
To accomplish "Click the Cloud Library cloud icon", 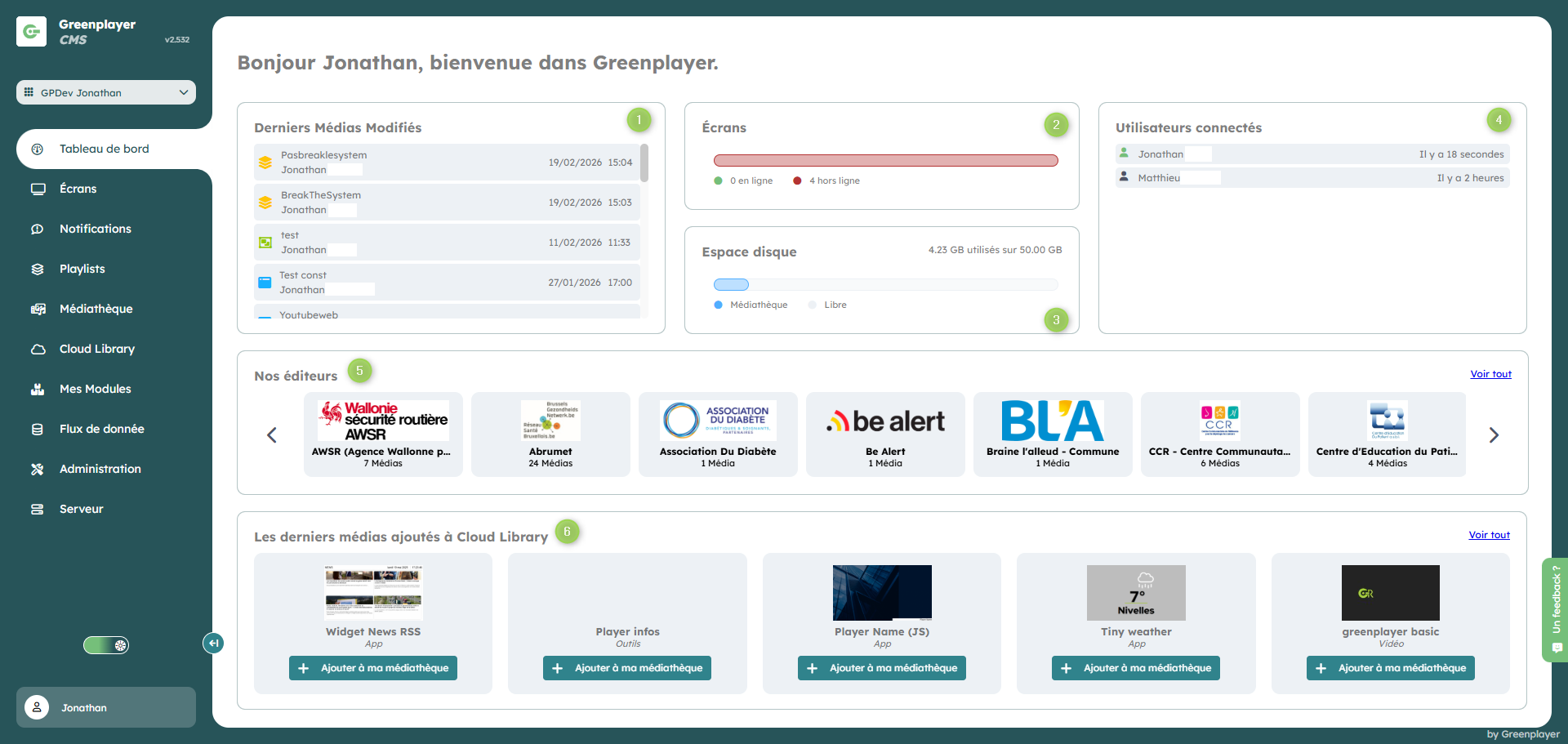I will point(38,349).
